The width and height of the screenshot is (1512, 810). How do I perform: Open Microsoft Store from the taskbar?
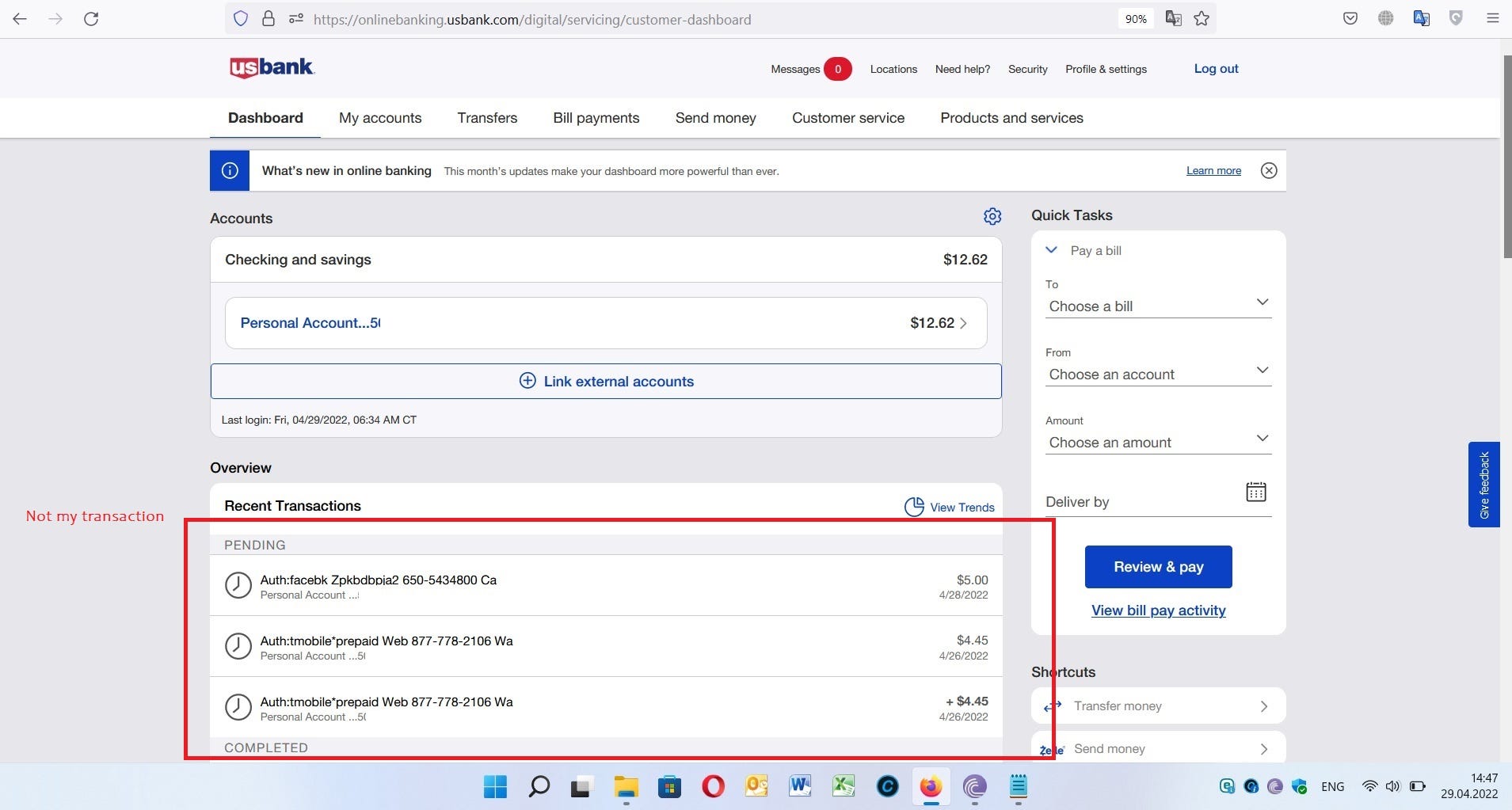669,786
